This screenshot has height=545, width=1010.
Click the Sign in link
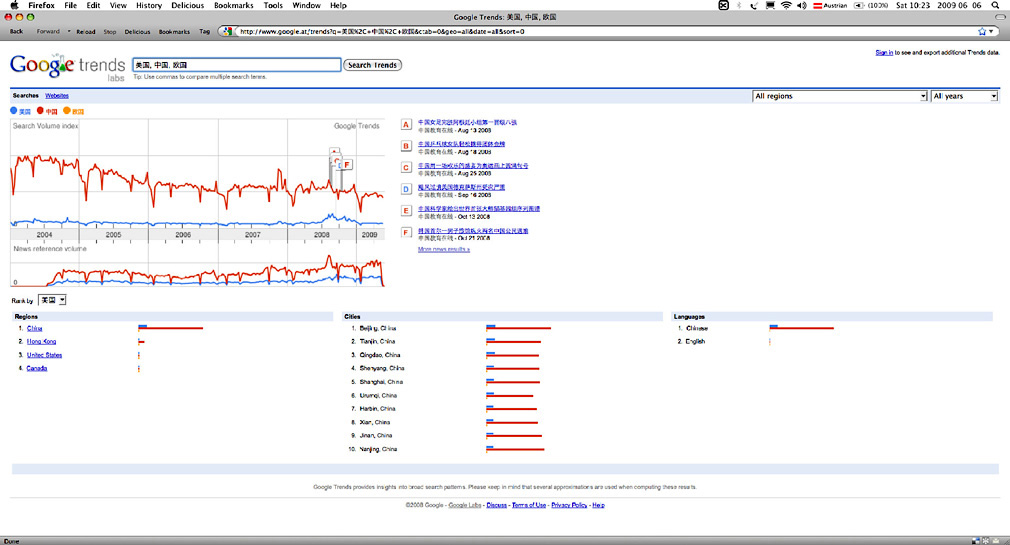pyautogui.click(x=884, y=52)
